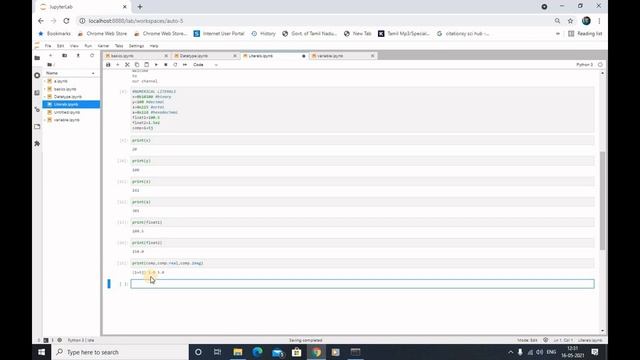Open Microsoft Edge from the taskbar
Viewport: 640px width, 360px height.
pyautogui.click(x=257, y=352)
